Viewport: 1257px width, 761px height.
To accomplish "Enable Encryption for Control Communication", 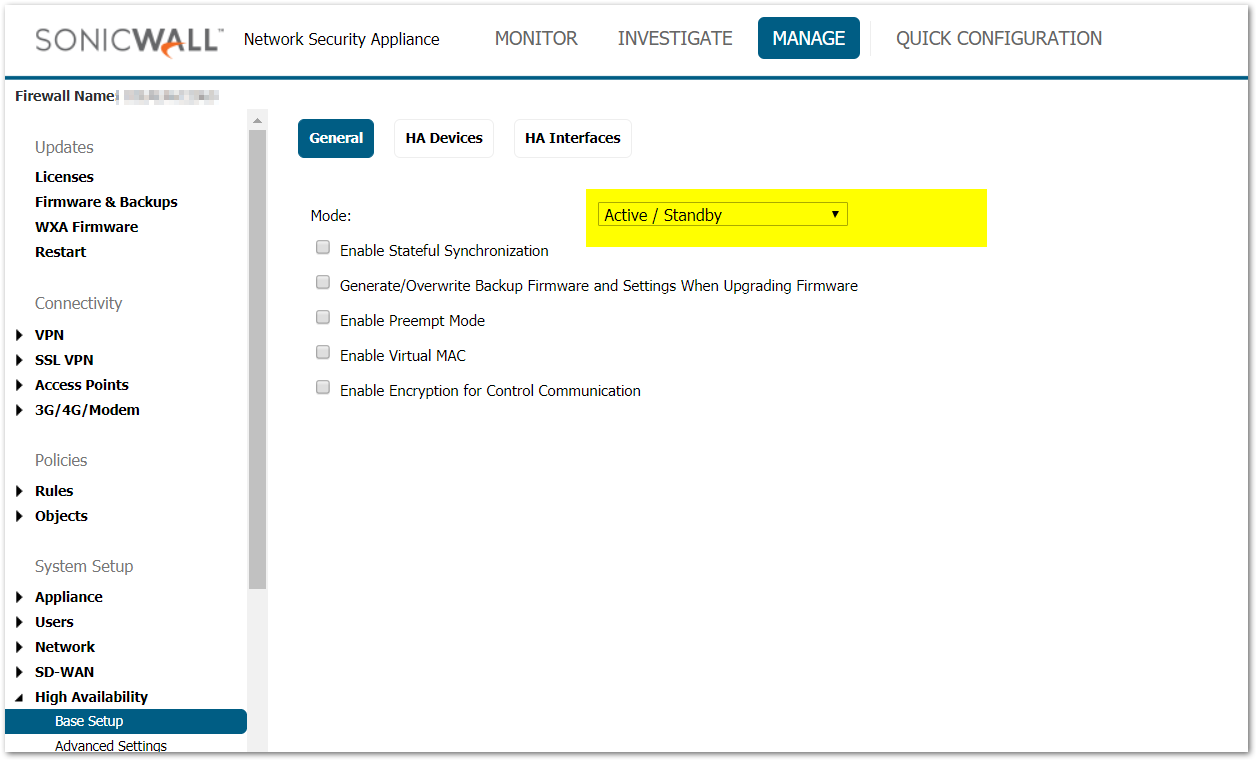I will tap(323, 388).
